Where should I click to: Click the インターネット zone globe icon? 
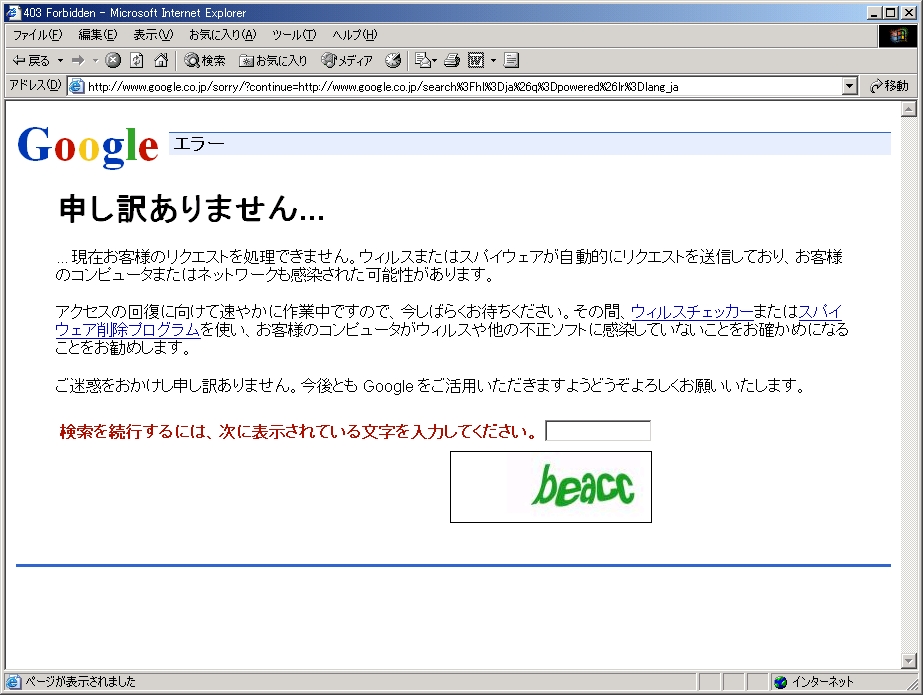coord(781,681)
